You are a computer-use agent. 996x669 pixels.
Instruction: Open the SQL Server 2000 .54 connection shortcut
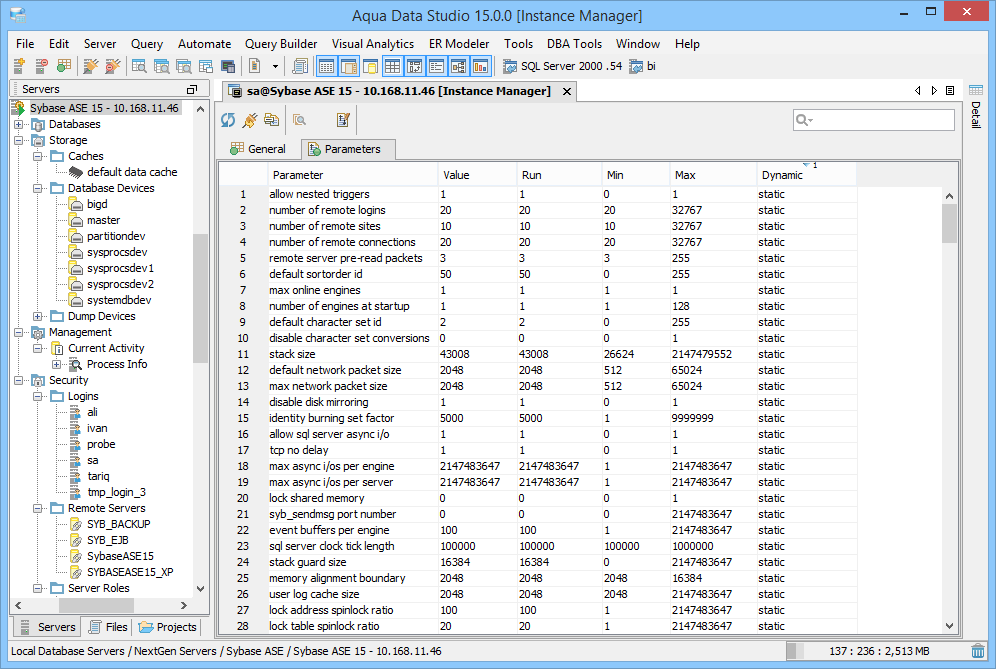point(562,66)
